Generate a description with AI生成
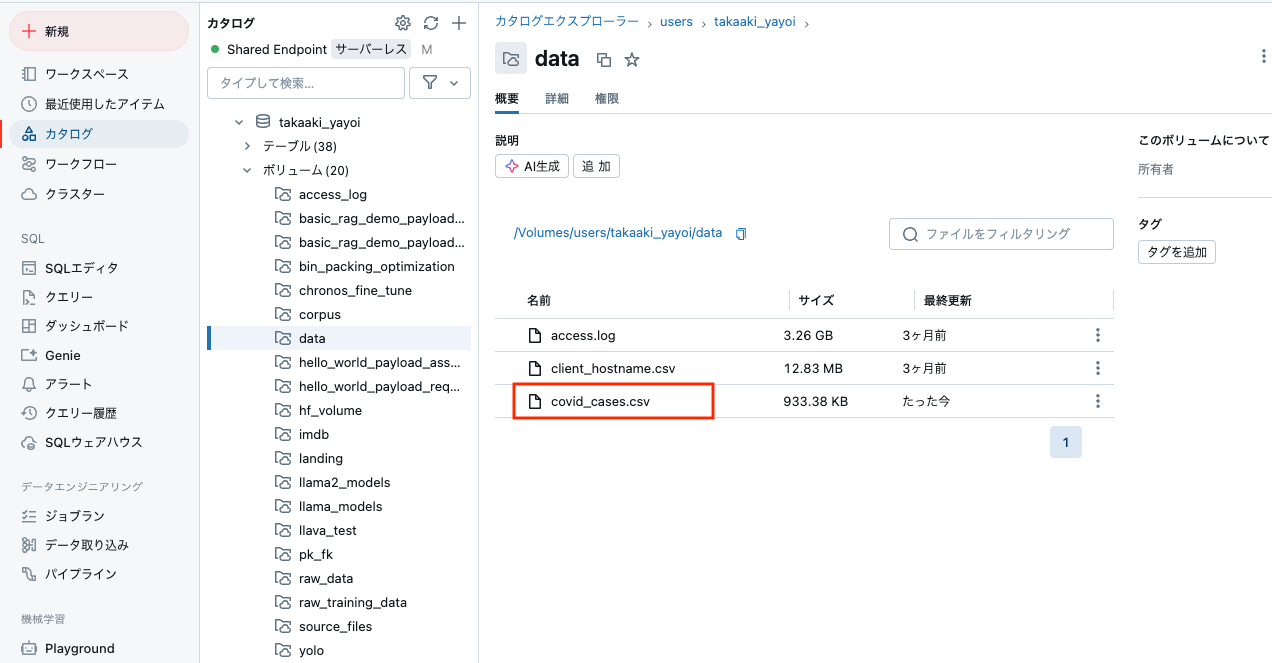 [531, 166]
